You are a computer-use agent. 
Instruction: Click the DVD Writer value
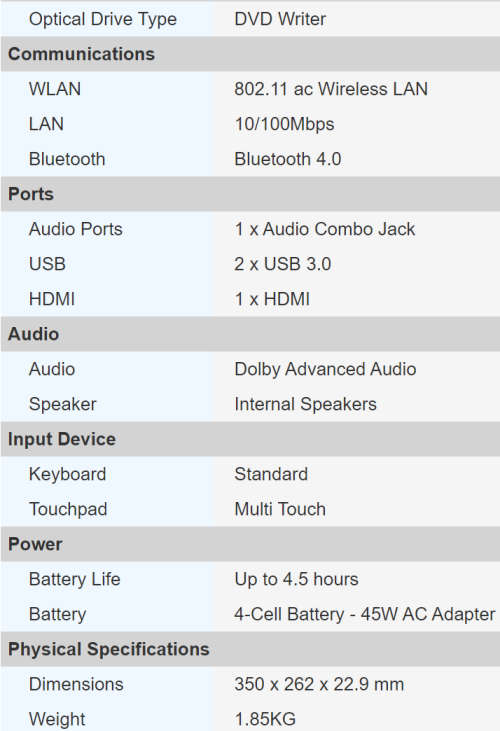click(x=280, y=19)
